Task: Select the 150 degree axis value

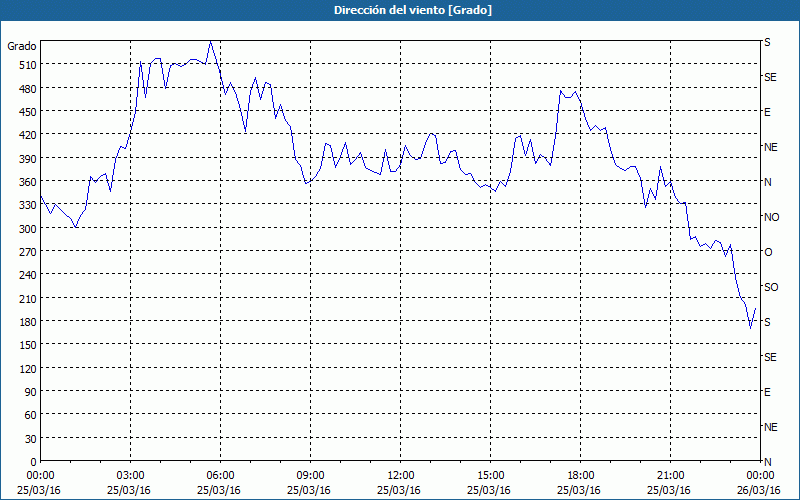Action: pyautogui.click(x=28, y=345)
